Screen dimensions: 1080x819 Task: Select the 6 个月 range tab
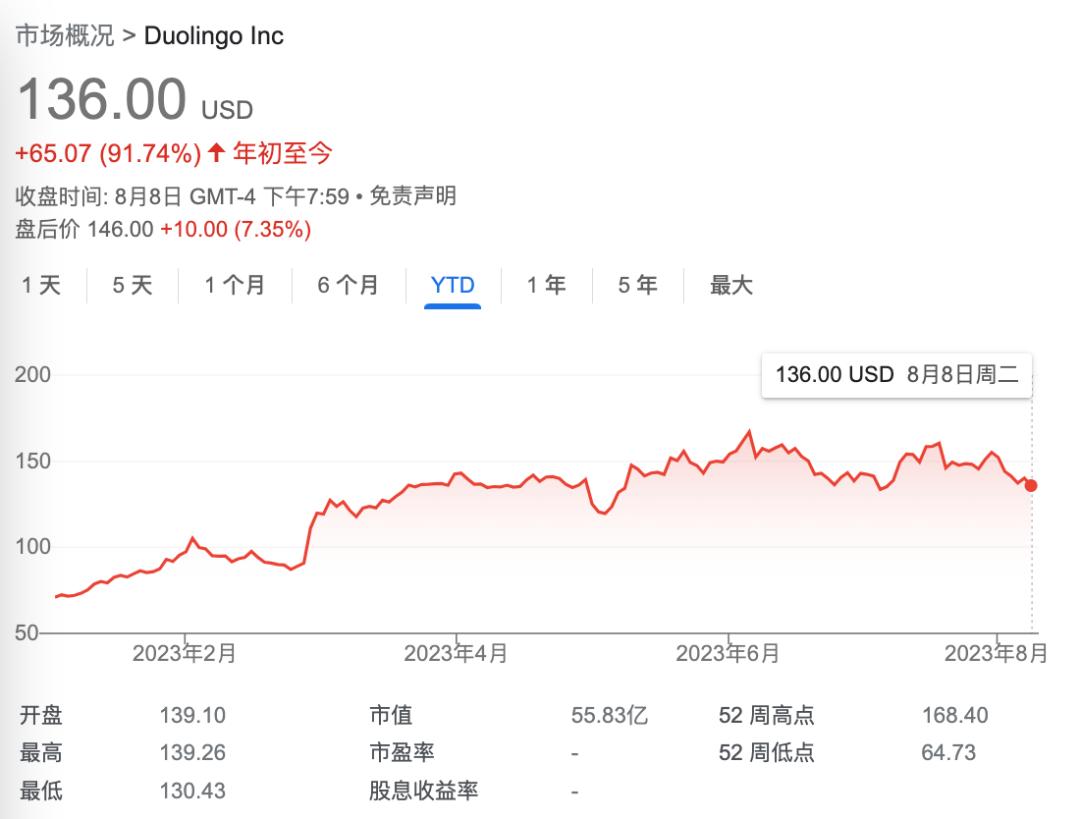(x=348, y=285)
